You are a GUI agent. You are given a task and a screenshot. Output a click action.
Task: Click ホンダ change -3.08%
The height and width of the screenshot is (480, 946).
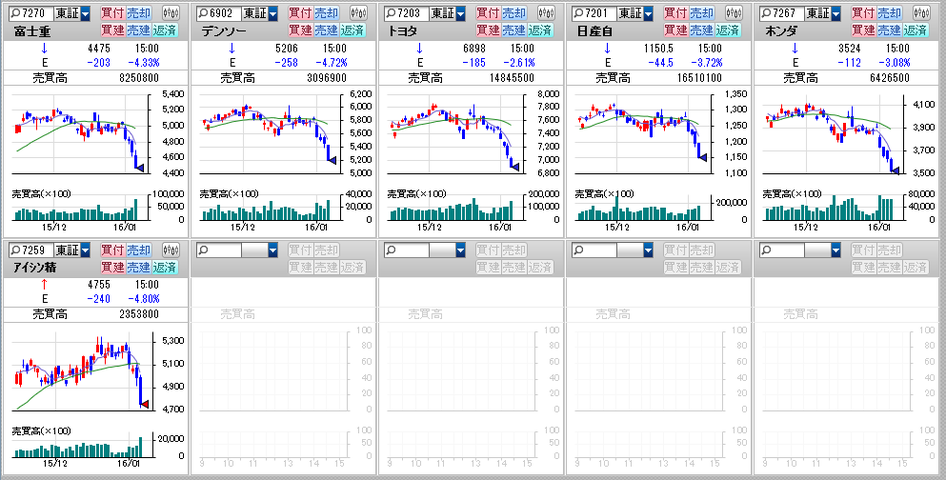pyautogui.click(x=894, y=62)
